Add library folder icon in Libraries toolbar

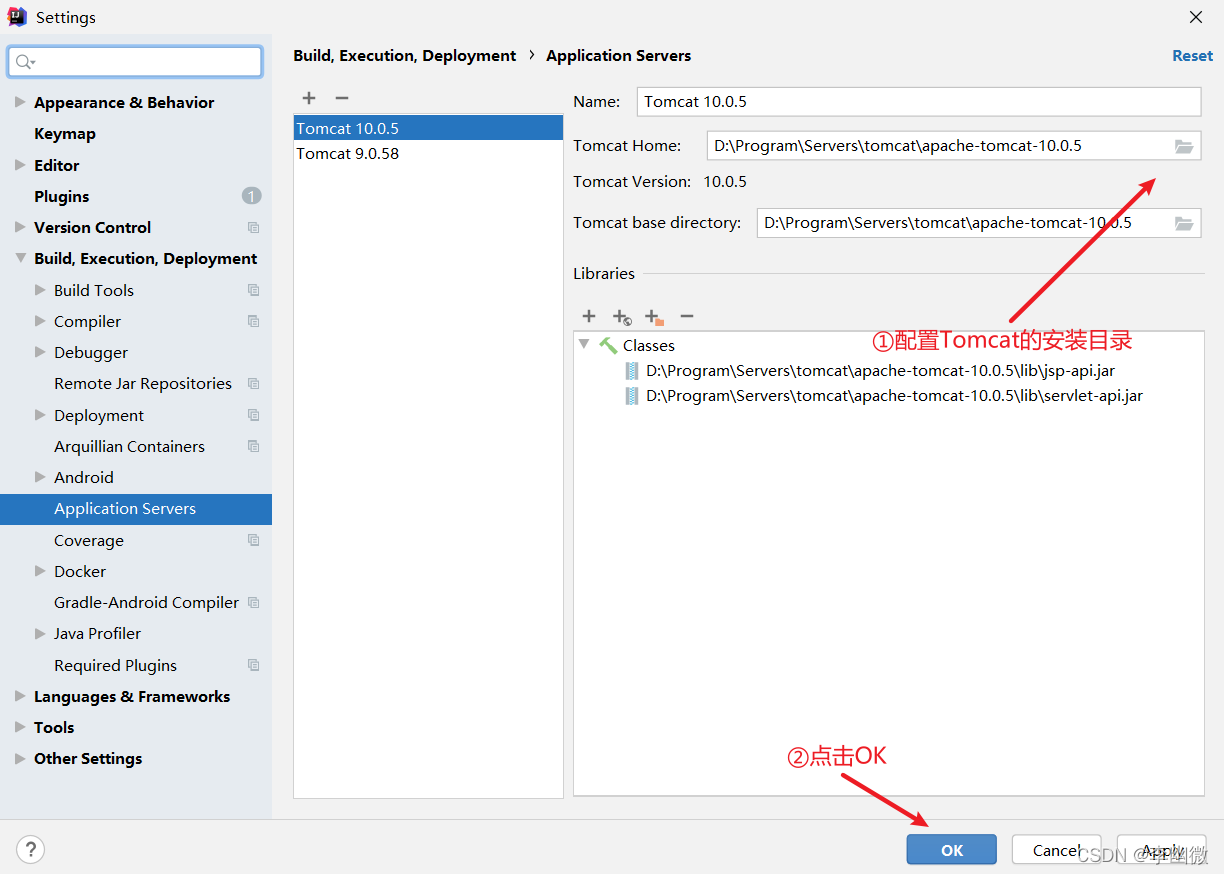(654, 317)
